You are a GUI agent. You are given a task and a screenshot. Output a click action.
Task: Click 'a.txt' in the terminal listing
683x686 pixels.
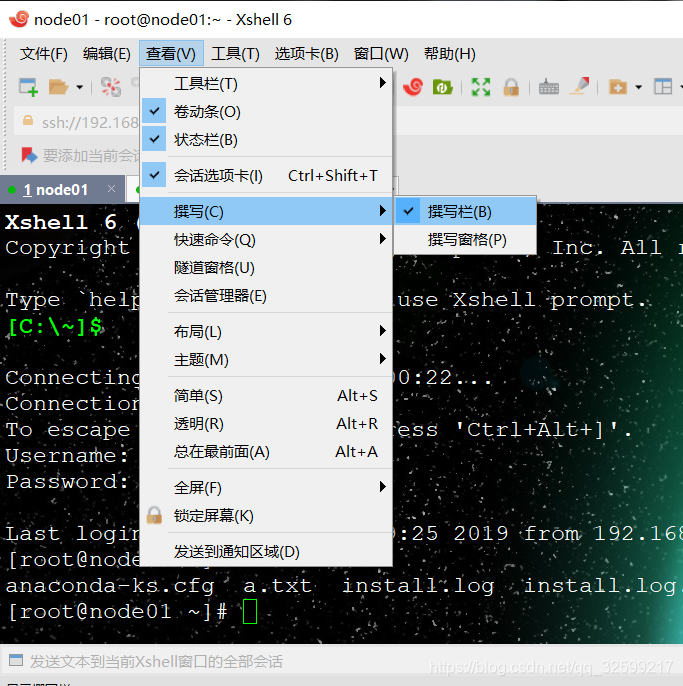tap(277, 585)
